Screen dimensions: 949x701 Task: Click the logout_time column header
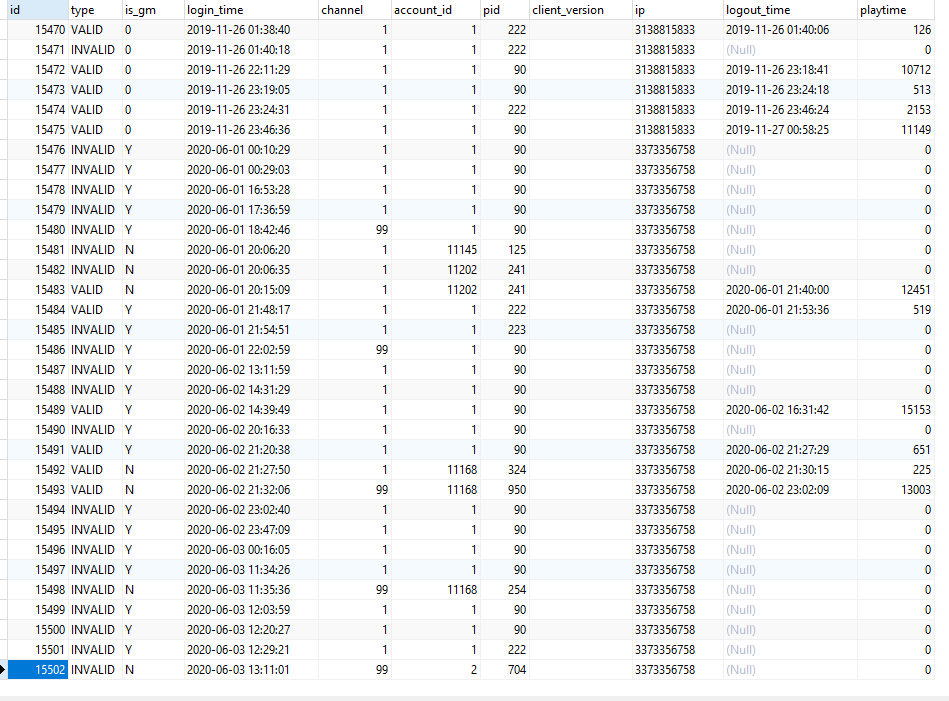click(x=790, y=10)
